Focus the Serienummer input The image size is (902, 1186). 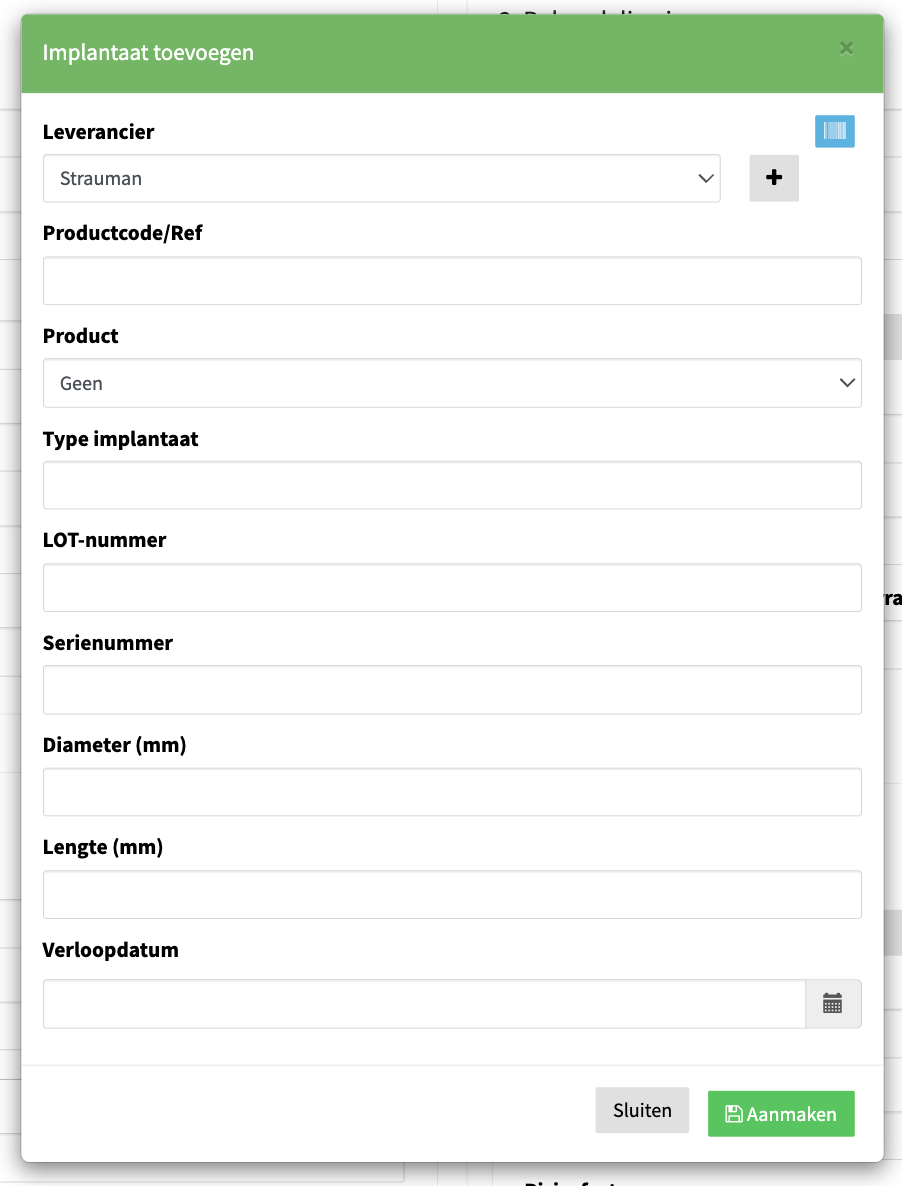pyautogui.click(x=452, y=690)
